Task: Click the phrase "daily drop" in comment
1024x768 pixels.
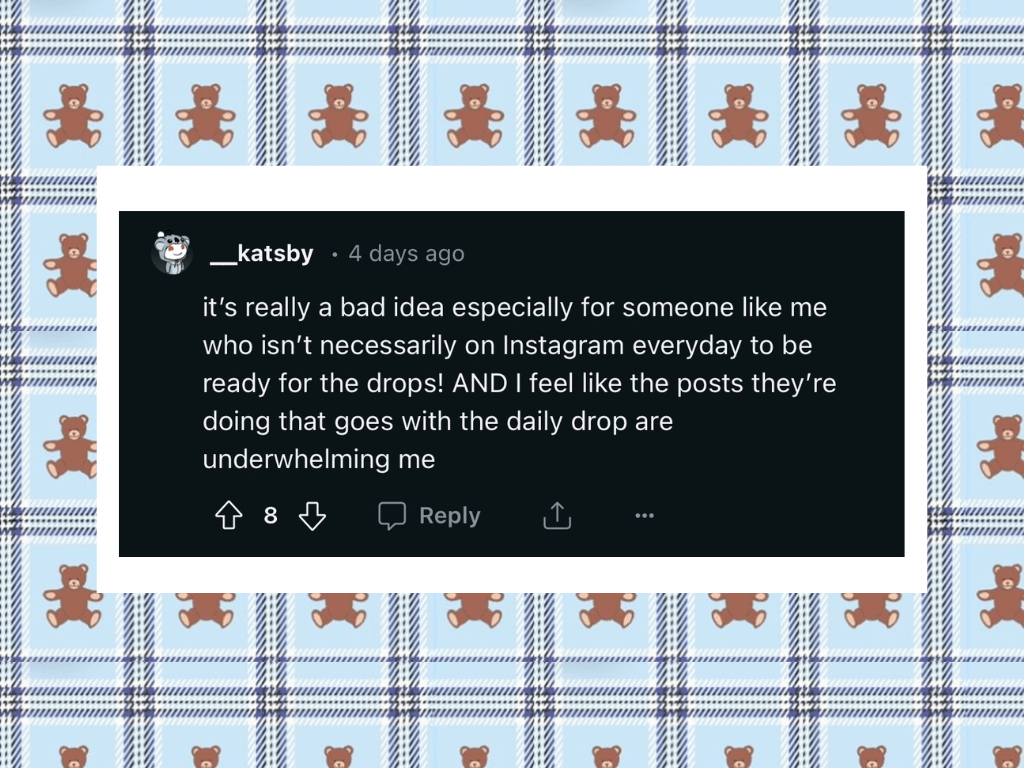Action: click(566, 422)
